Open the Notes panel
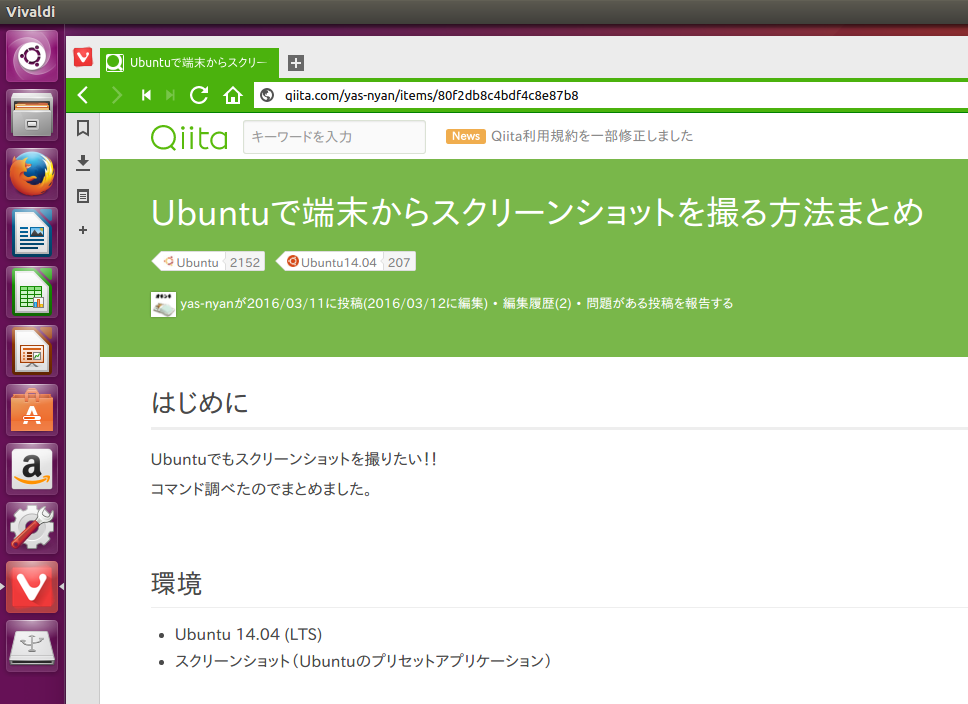 [83, 196]
